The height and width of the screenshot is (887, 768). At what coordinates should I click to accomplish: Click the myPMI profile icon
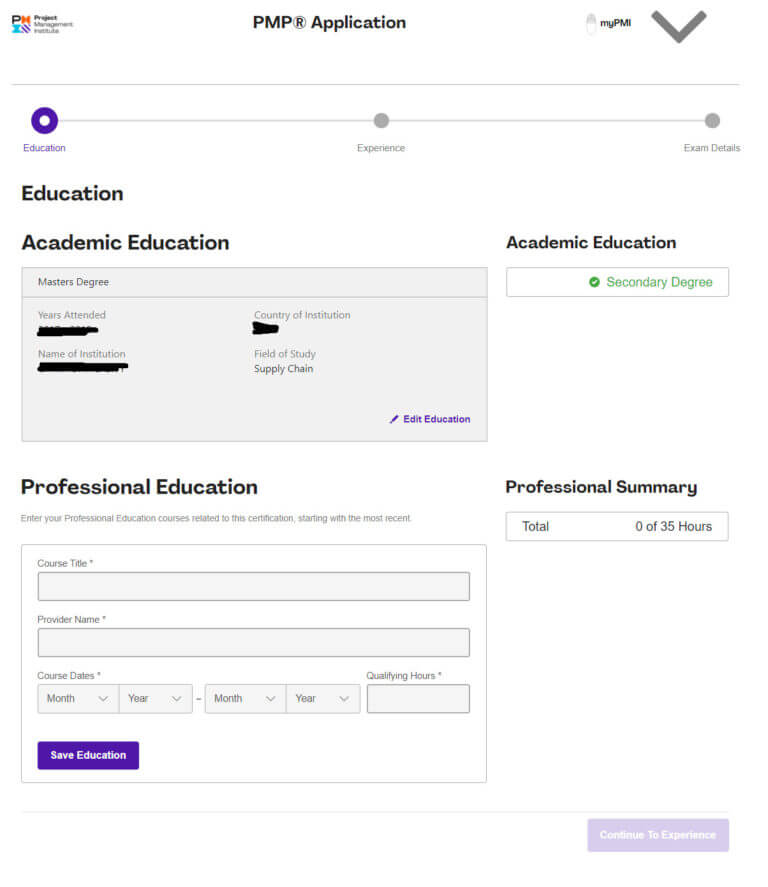(x=591, y=22)
